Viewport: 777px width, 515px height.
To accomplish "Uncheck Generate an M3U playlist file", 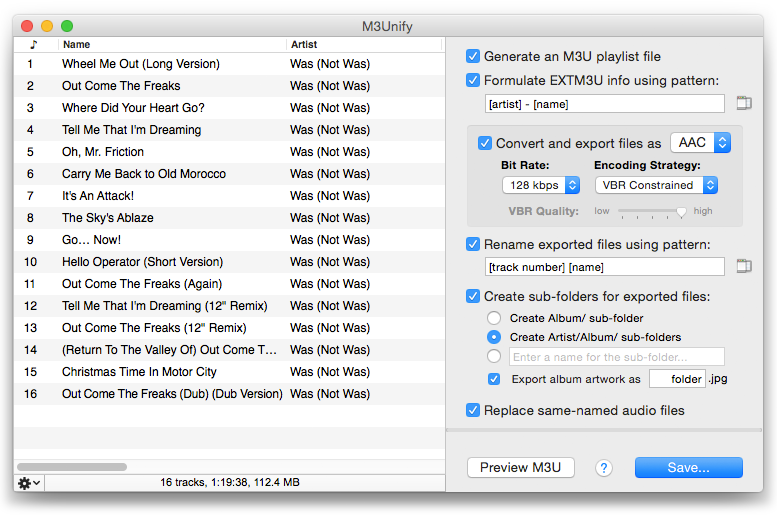I will click(473, 56).
